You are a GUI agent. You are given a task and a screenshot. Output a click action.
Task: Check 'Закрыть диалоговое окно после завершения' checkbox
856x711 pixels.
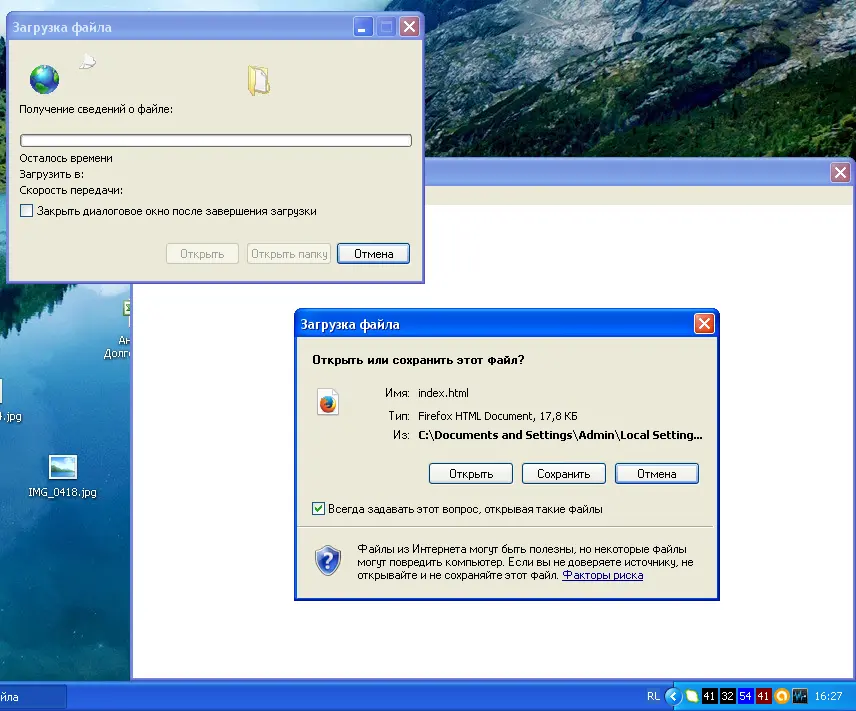tap(26, 211)
